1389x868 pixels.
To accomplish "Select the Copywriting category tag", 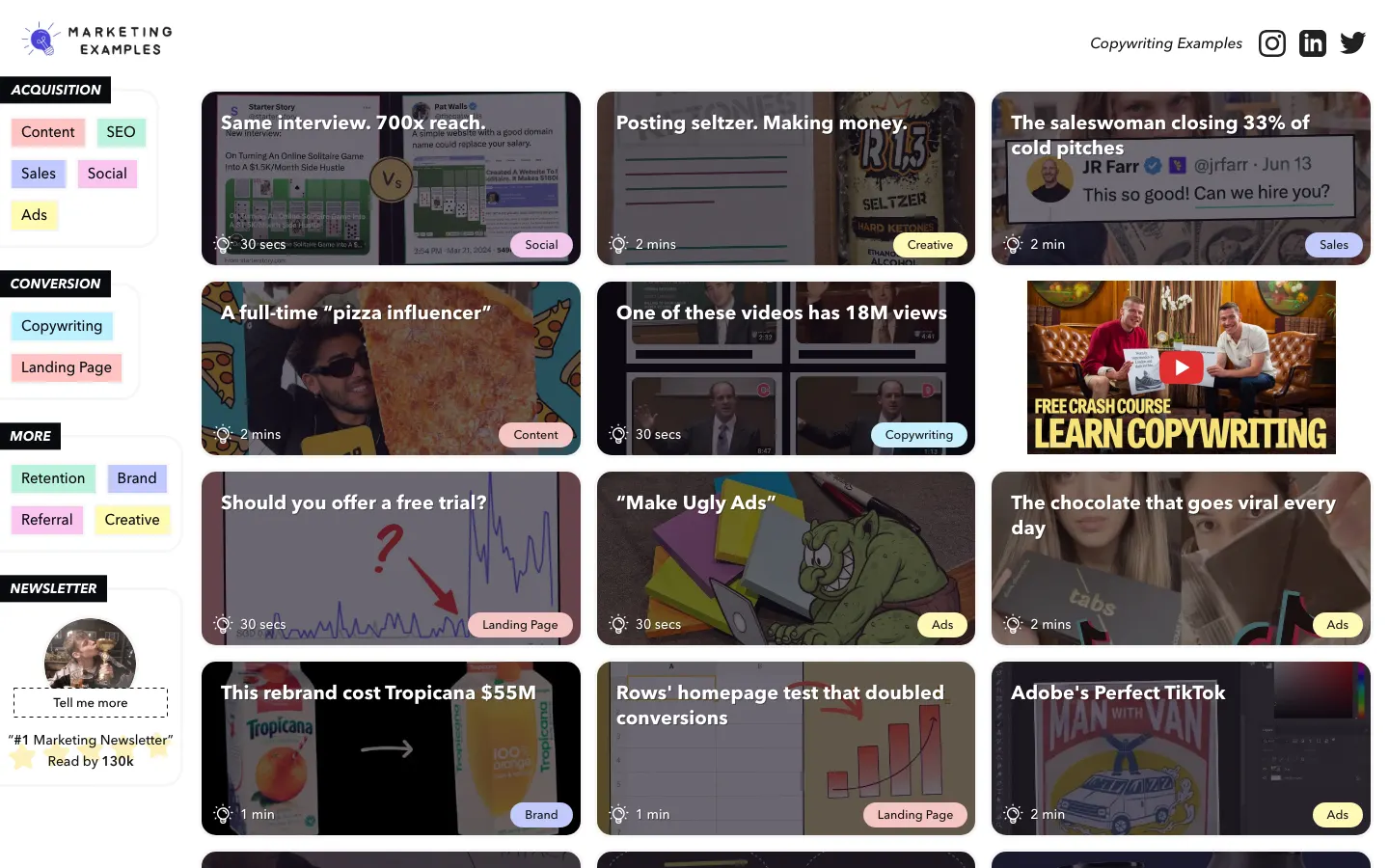I will [62, 326].
